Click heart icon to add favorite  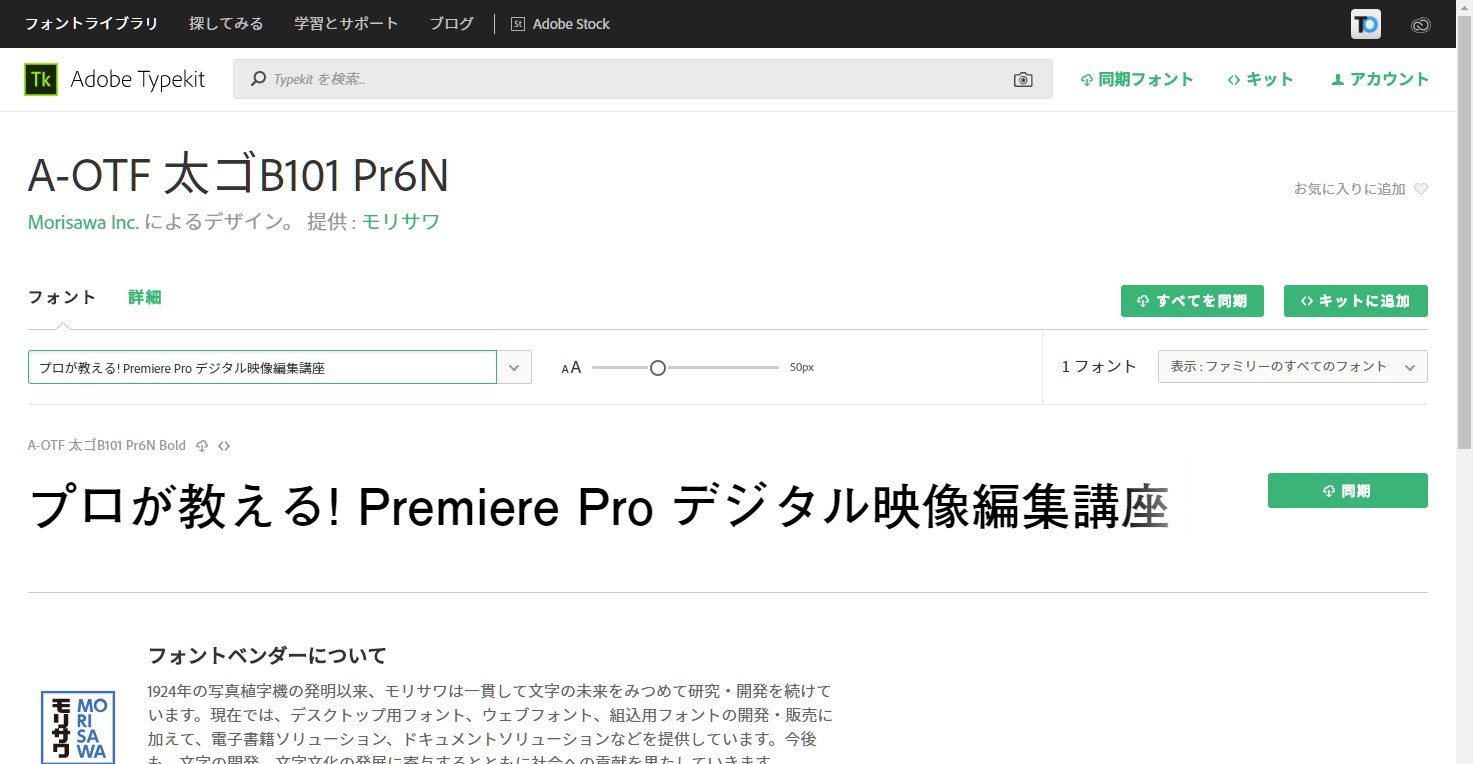click(1421, 189)
